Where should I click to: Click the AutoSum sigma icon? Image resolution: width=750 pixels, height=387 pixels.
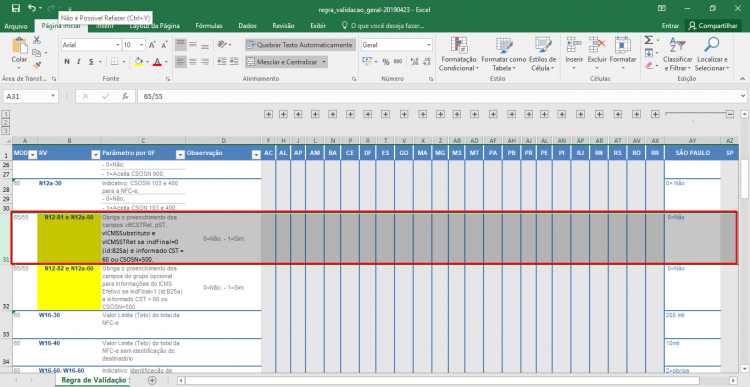click(x=649, y=40)
